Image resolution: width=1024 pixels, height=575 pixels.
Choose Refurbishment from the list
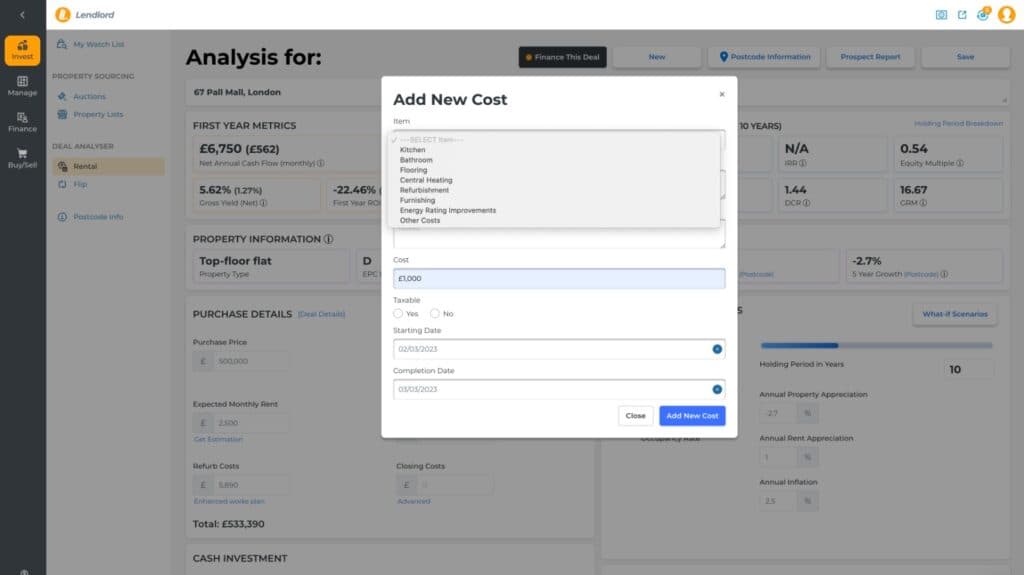point(424,190)
